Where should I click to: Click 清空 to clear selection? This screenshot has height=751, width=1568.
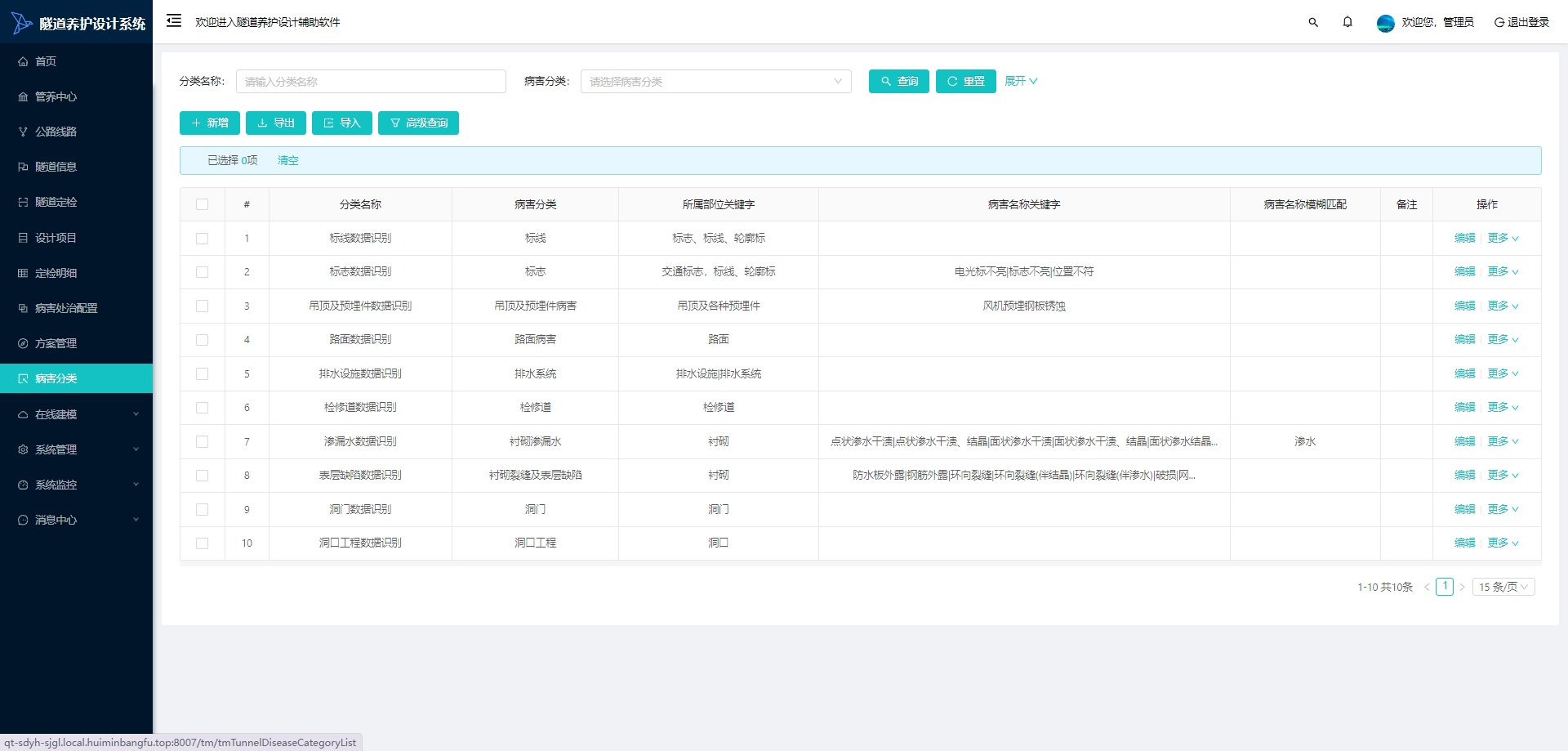tap(288, 161)
